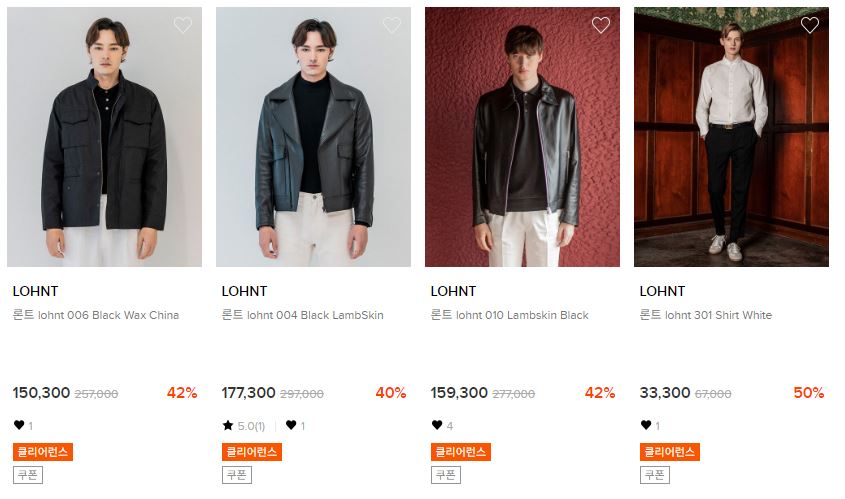Click the 클리어런스 badge under the Black LambSkin jacket

[252, 452]
